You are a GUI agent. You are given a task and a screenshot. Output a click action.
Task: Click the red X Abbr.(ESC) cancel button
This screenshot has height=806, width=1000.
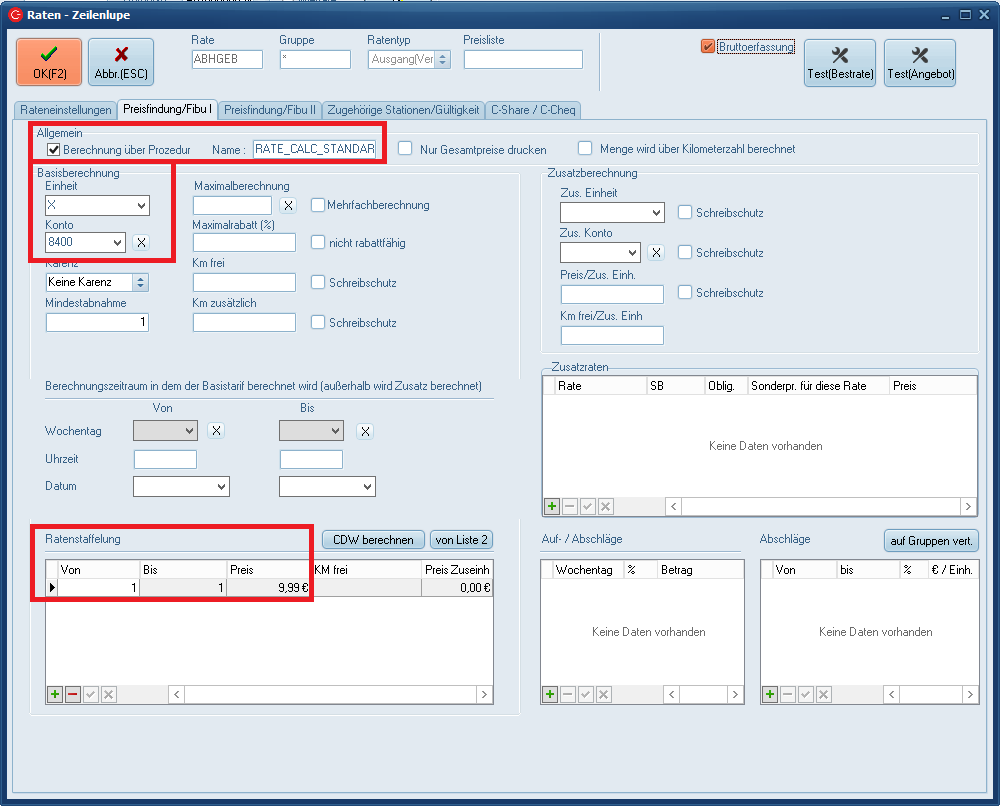(x=121, y=62)
